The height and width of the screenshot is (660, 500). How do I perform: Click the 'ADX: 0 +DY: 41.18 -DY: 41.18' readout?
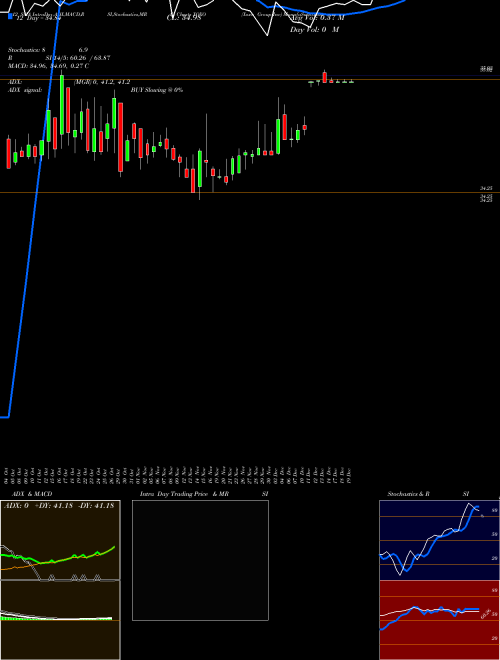(x=59, y=506)
